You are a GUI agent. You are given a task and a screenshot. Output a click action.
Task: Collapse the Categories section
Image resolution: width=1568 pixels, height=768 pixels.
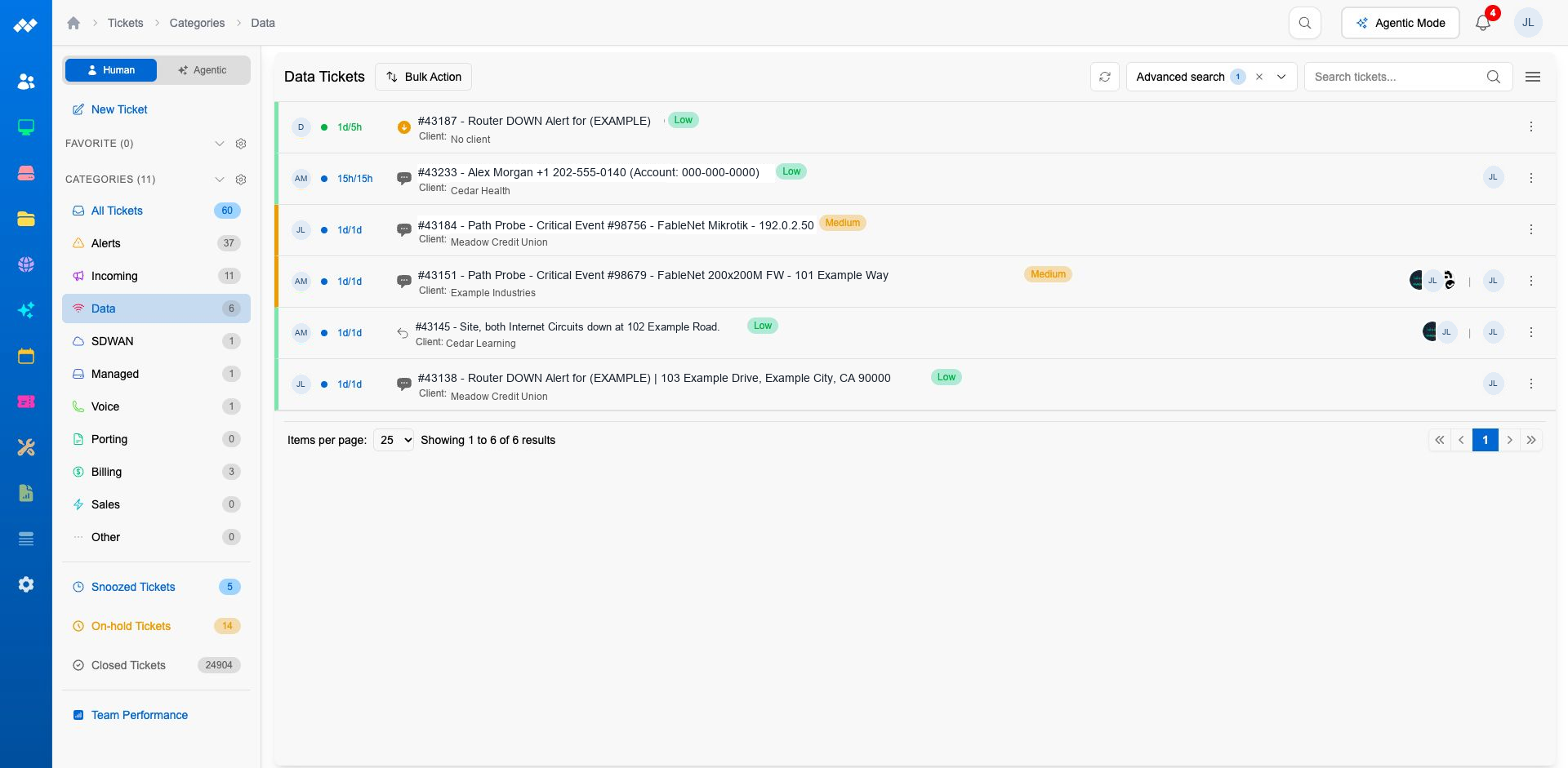[x=219, y=180]
